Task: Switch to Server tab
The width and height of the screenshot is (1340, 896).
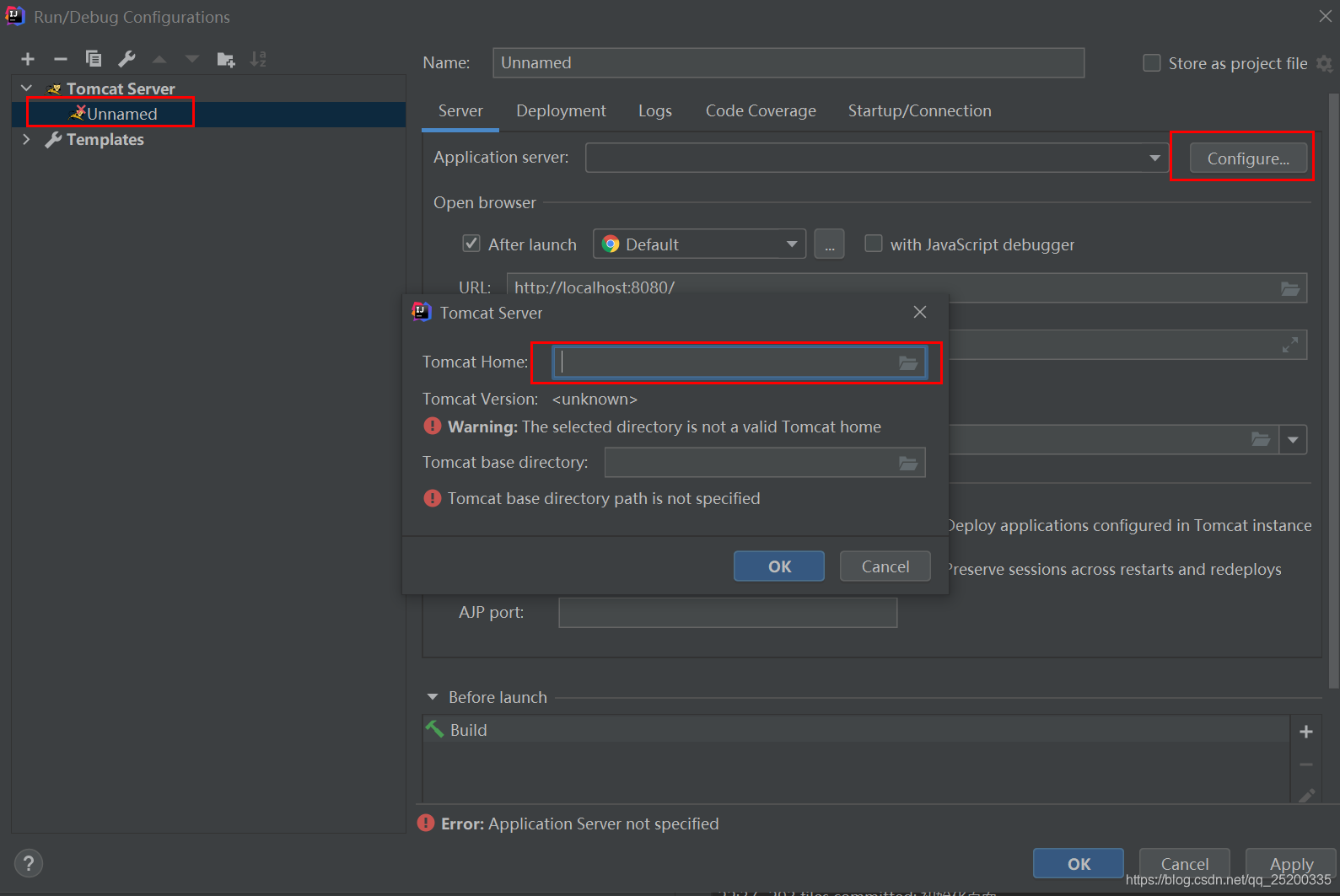Action: (460, 110)
